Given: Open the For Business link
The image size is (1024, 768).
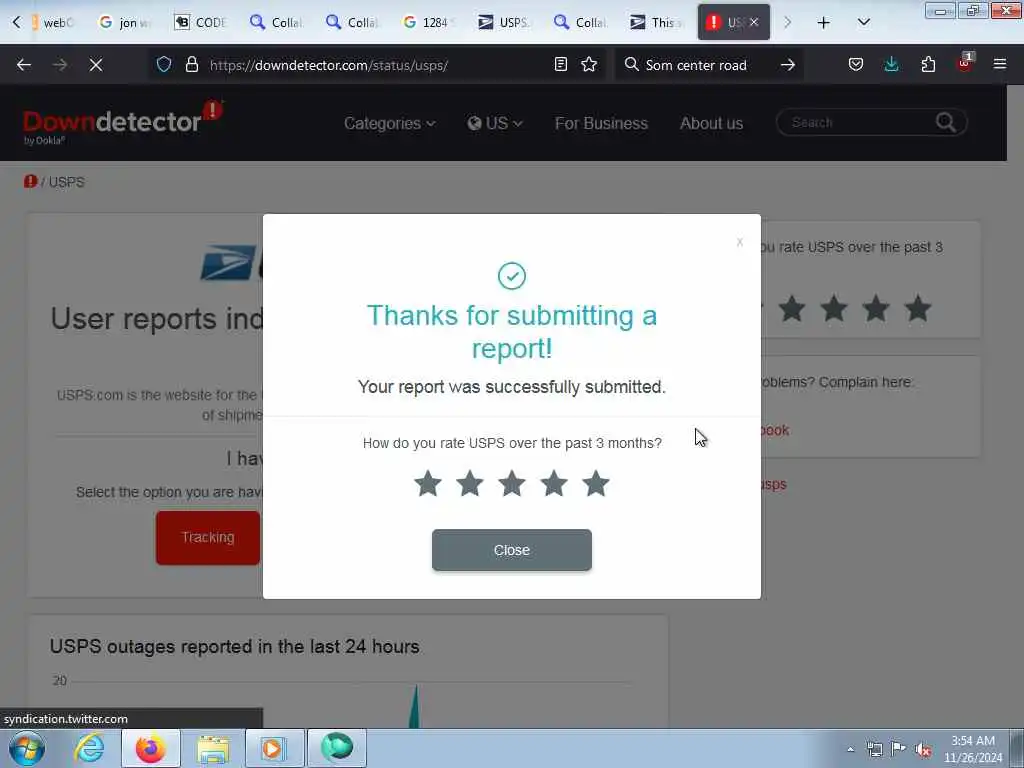Looking at the screenshot, I should [601, 123].
